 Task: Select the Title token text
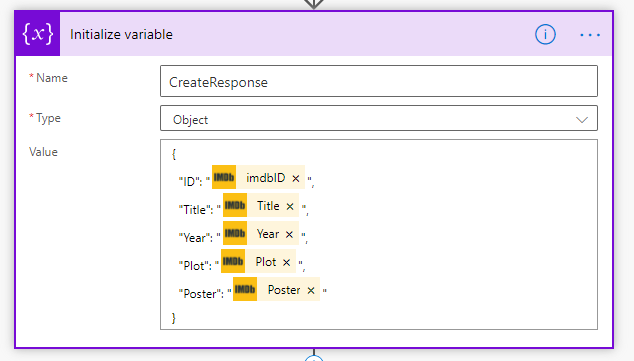[x=268, y=206]
